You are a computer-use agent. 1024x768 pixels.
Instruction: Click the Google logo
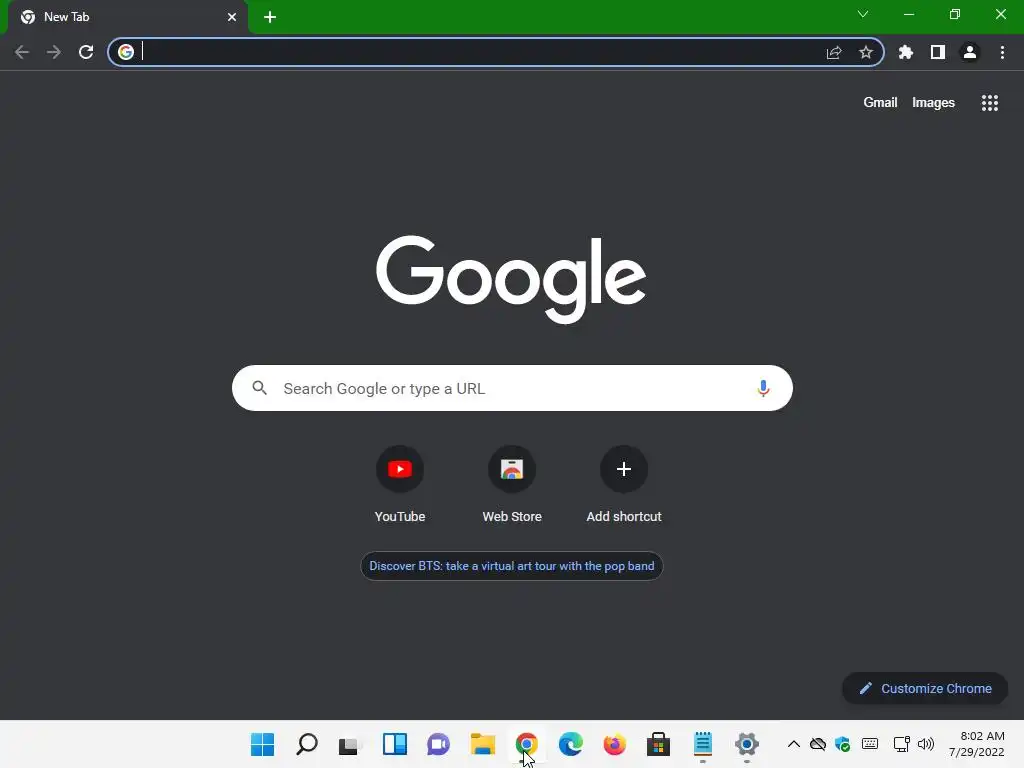click(511, 278)
